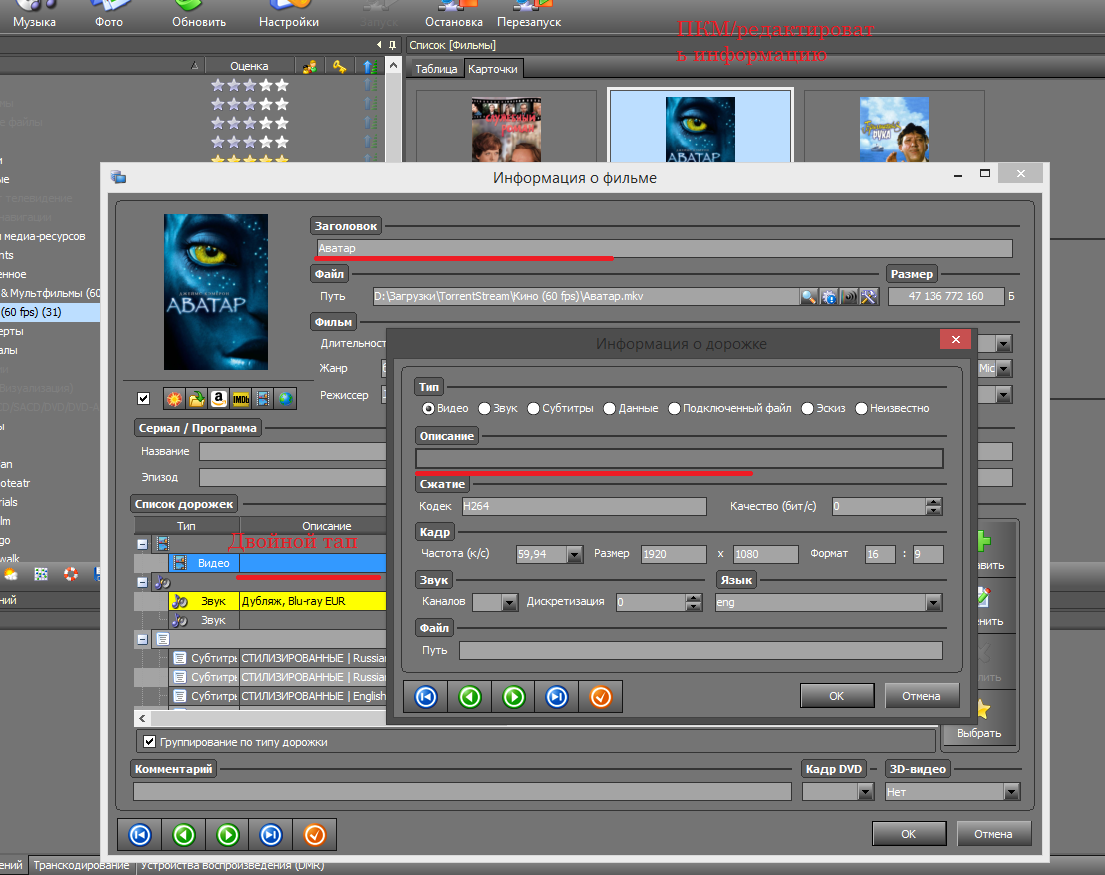Click the folder with green arrow icon
The height and width of the screenshot is (875, 1105).
click(196, 399)
